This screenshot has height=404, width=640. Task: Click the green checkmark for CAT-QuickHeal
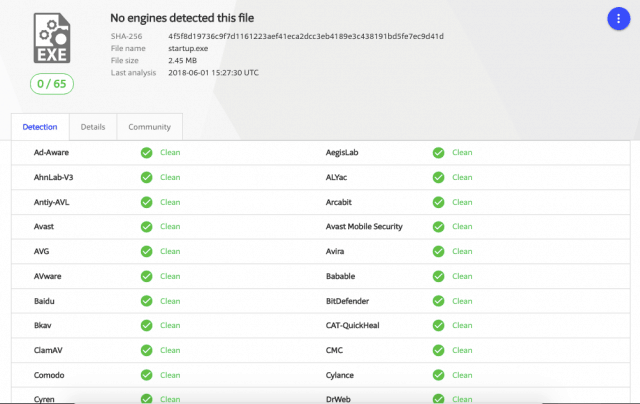point(438,326)
